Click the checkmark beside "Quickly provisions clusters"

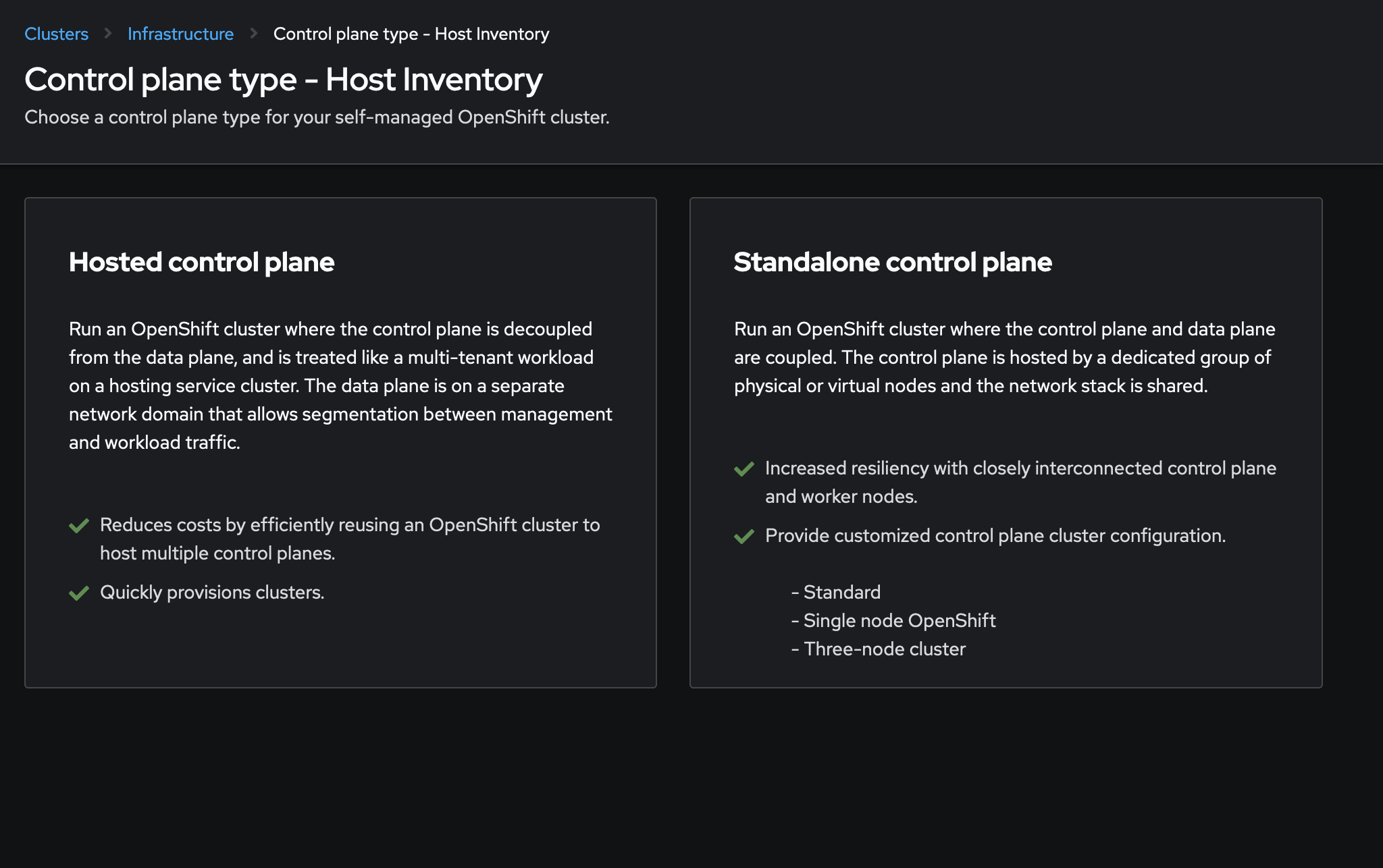tap(79, 593)
